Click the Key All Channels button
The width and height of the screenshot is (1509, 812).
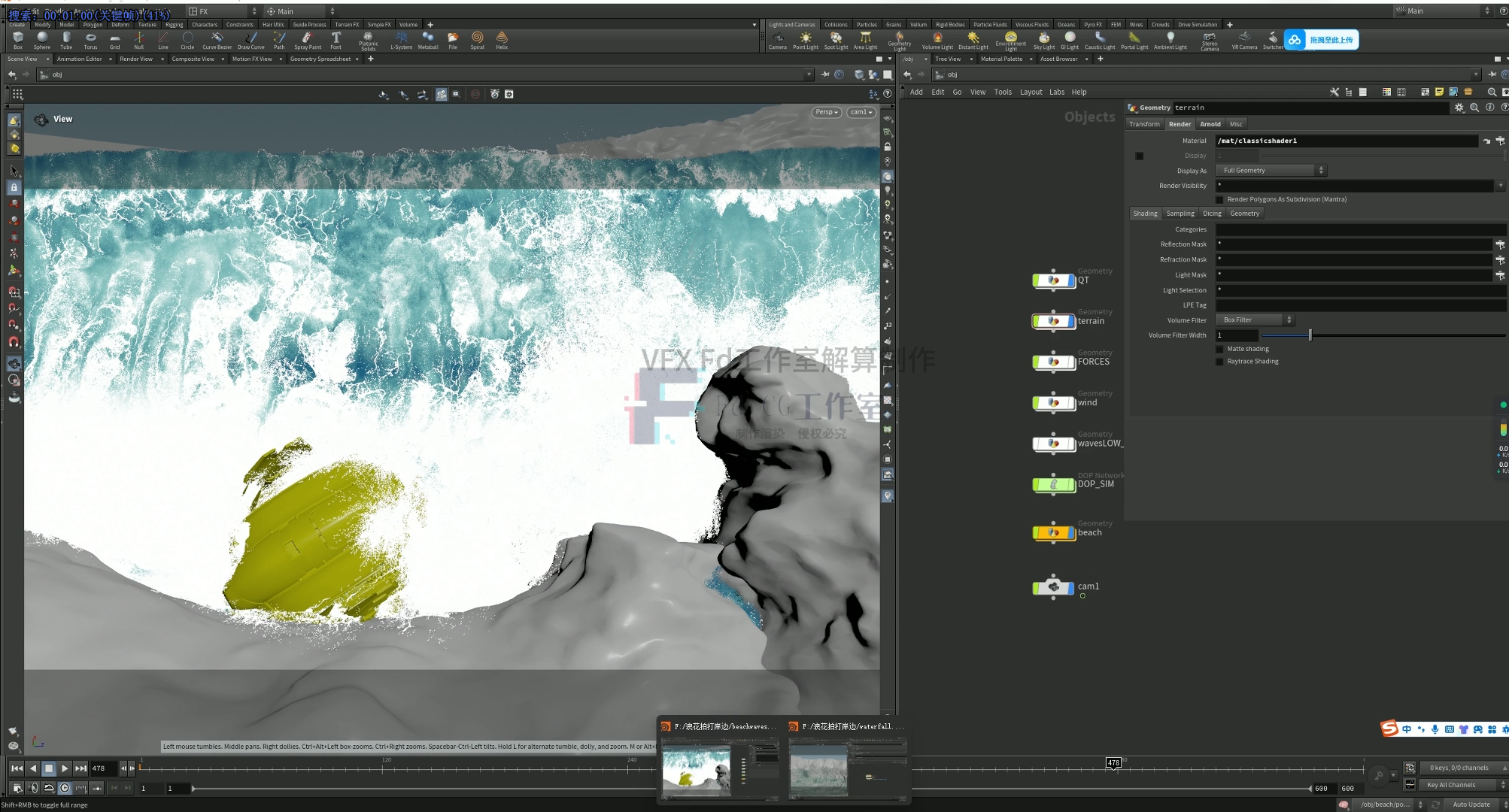tap(1450, 784)
